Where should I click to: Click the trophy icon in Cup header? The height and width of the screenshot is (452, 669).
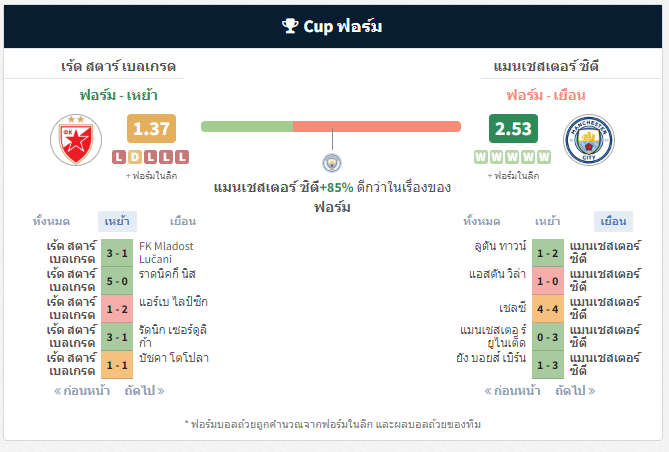[x=290, y=26]
